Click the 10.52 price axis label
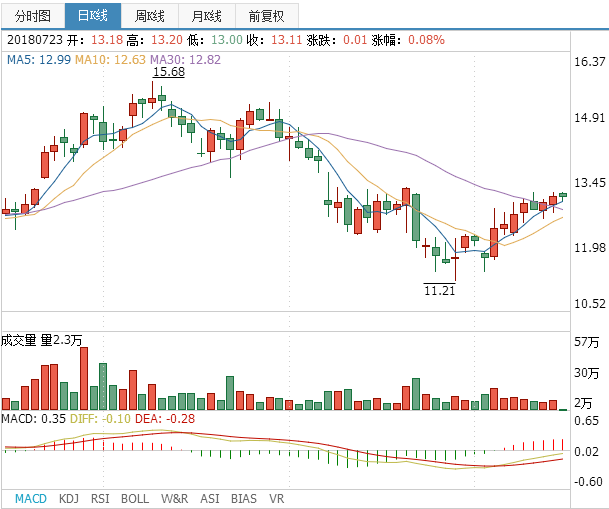This screenshot has height=509, width=609. 590,304
